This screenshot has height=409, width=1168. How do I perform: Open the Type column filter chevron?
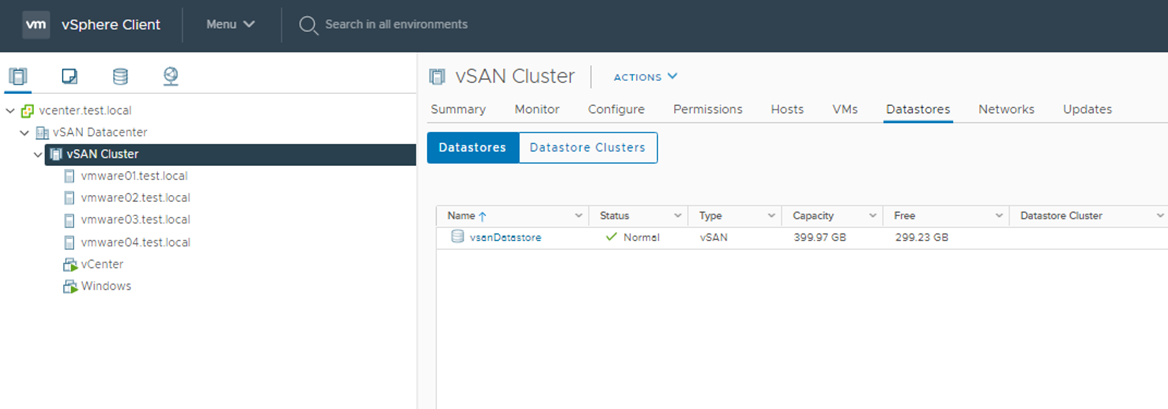pos(772,216)
